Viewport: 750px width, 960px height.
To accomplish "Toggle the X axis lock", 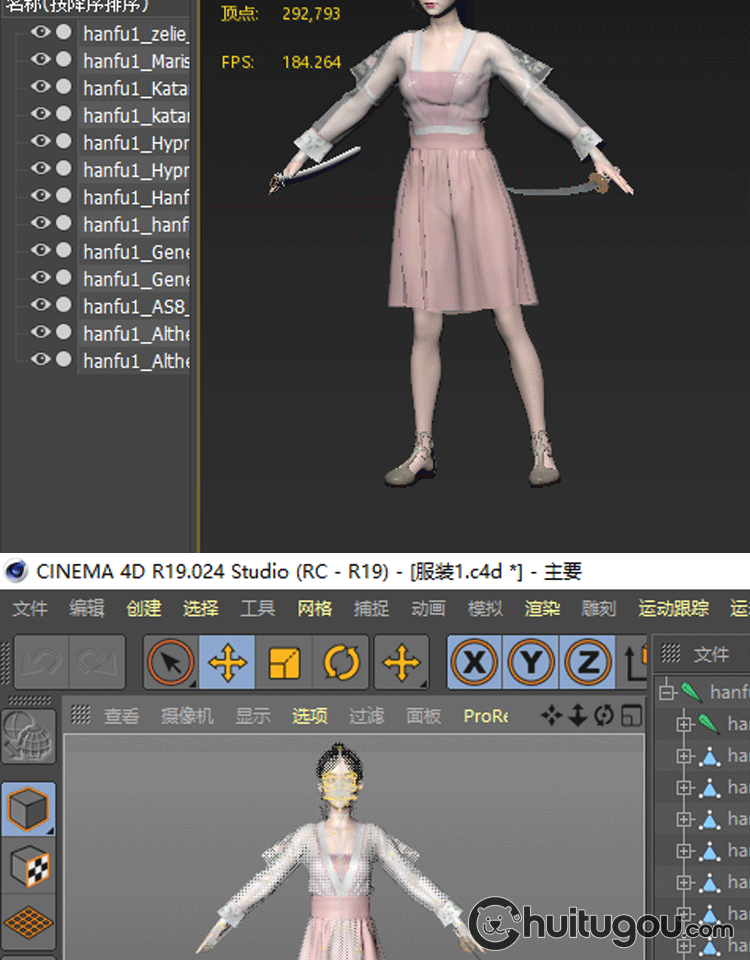I will coord(475,662).
